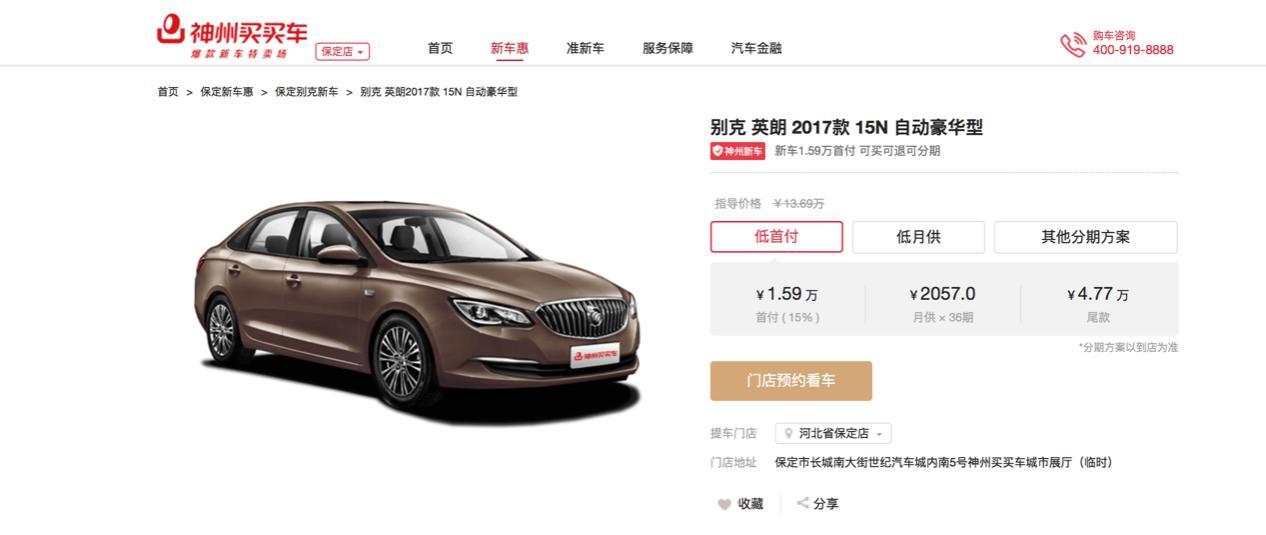The height and width of the screenshot is (535, 1266).
Task: Click the 分享 share icon
Action: 802,503
